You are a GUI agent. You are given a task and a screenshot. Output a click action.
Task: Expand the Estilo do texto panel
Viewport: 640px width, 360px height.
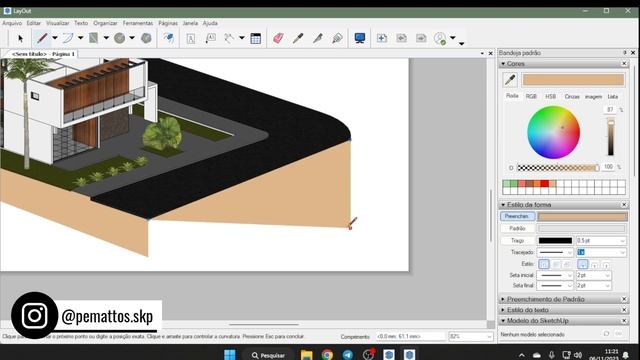(x=503, y=310)
